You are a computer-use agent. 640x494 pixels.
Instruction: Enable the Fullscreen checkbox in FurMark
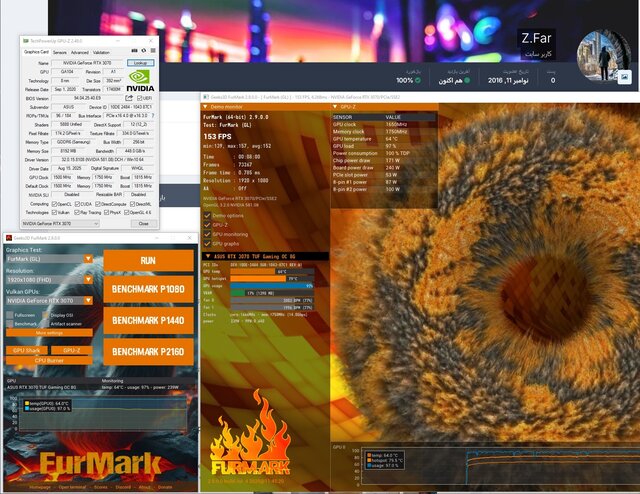(12, 314)
